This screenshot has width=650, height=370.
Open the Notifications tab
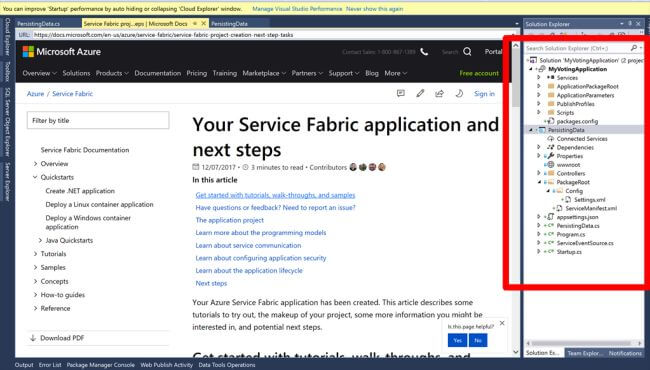click(x=625, y=353)
